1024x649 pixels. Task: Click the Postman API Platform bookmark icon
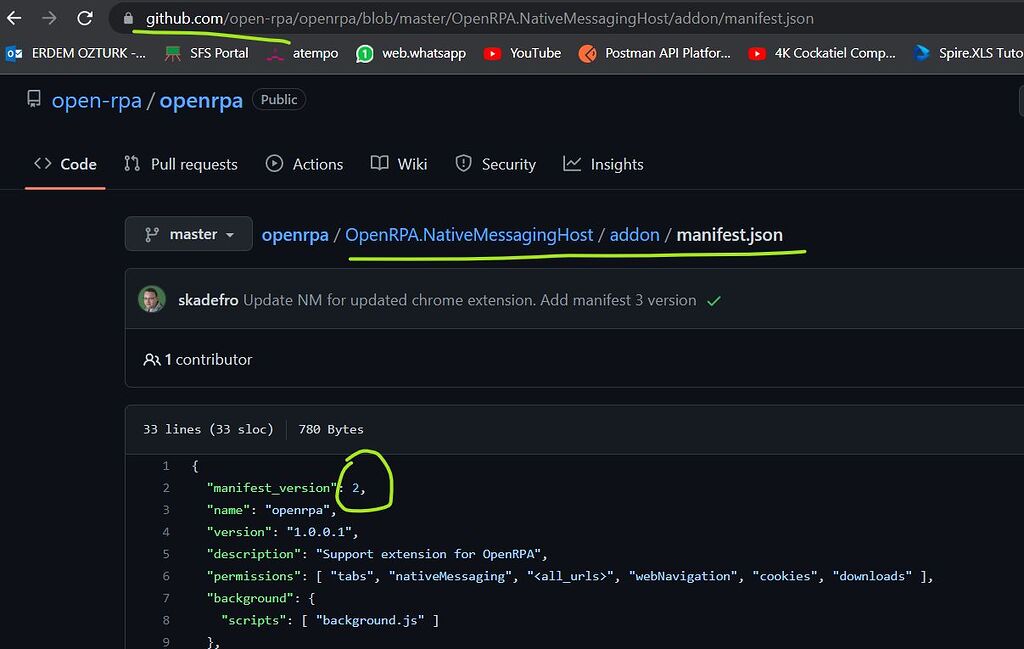587,55
